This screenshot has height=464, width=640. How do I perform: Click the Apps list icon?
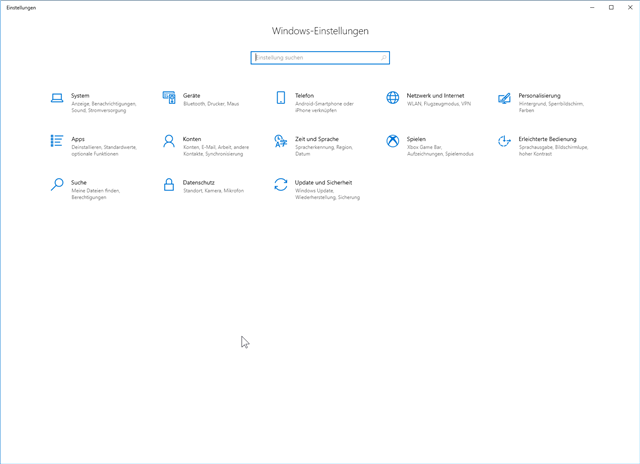pos(57,141)
